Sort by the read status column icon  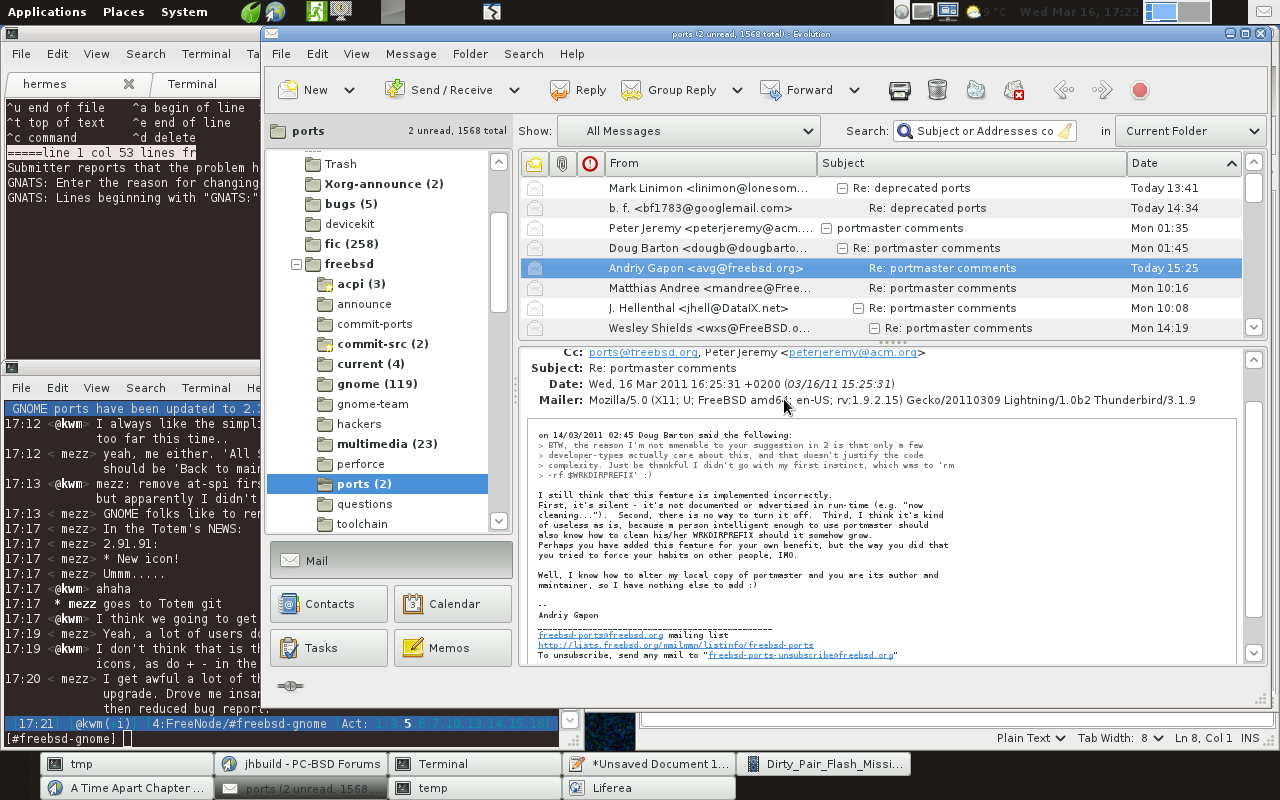point(534,163)
